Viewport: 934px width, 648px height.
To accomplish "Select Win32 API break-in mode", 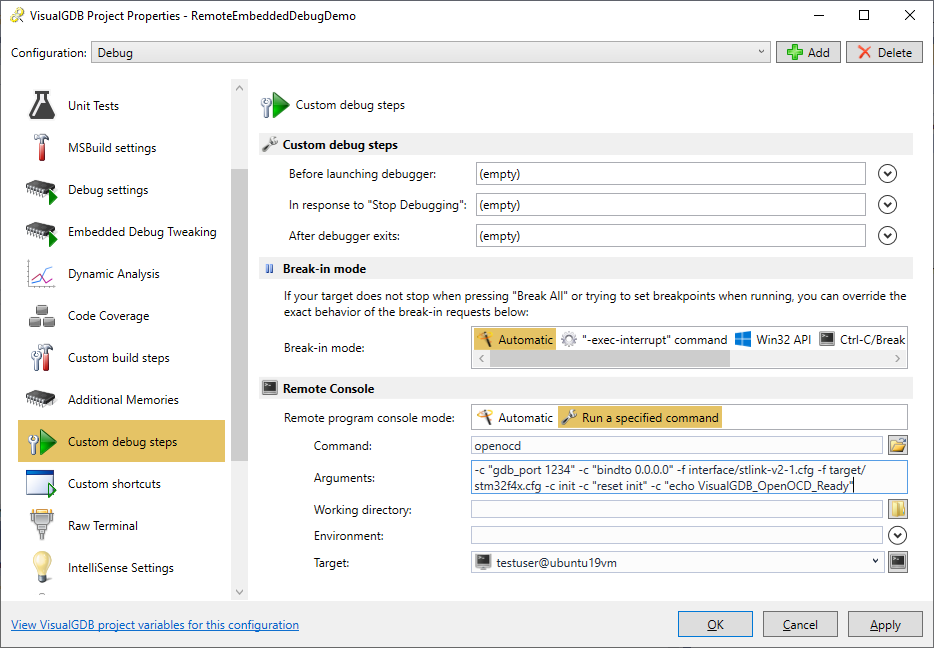I will pos(773,339).
